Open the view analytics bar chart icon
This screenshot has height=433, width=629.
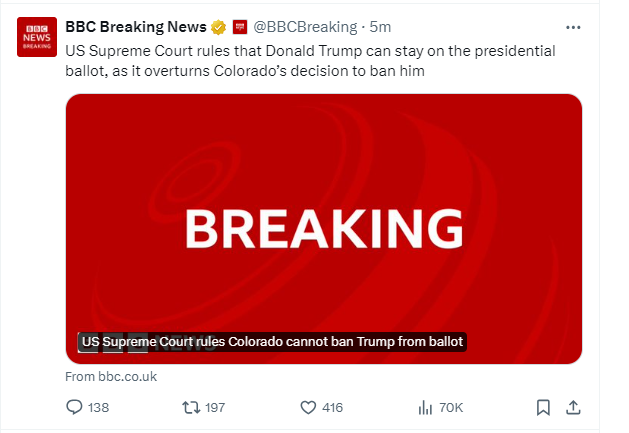[424, 407]
